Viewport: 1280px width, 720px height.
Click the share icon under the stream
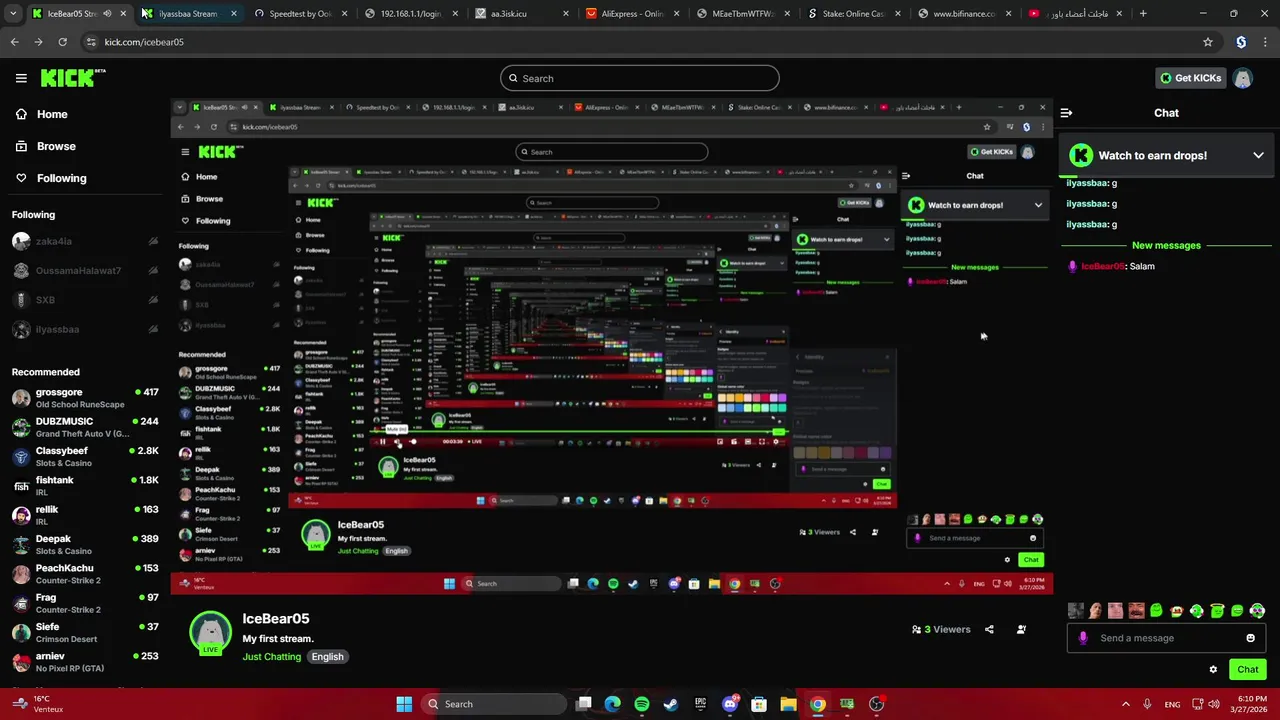click(989, 629)
